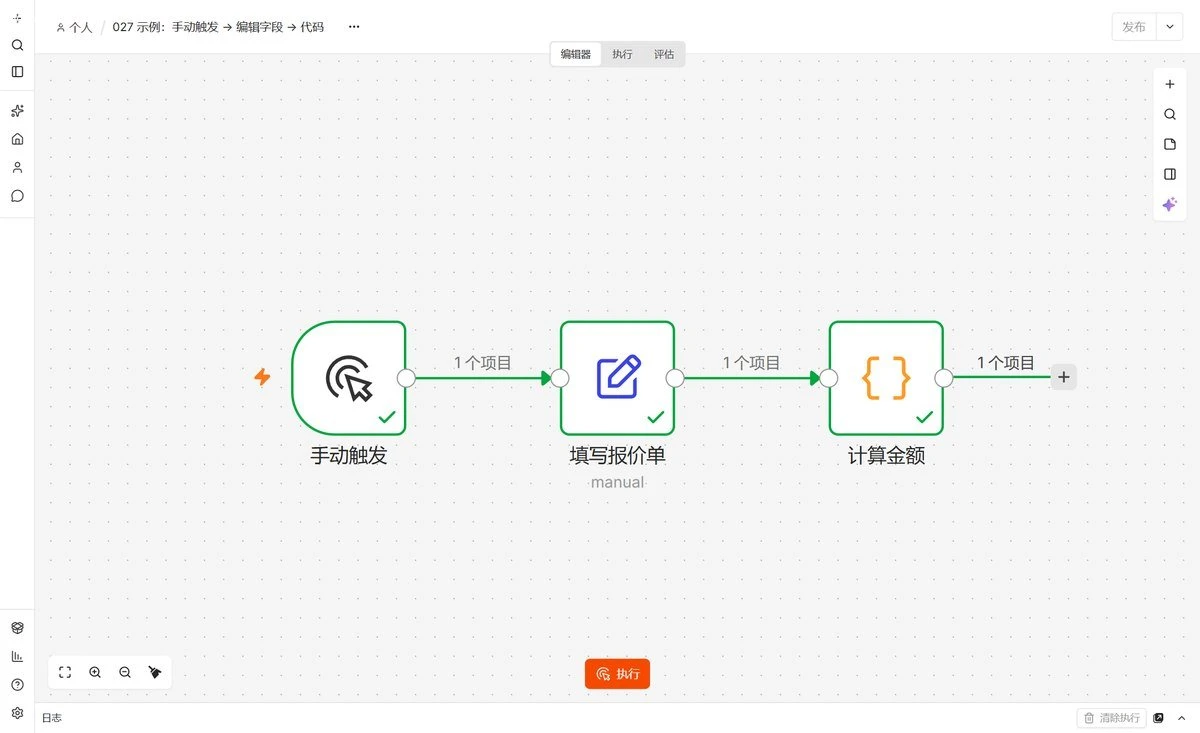This screenshot has height=733, width=1200.
Task: Open the cube icon in sidebar
Action: [17, 628]
